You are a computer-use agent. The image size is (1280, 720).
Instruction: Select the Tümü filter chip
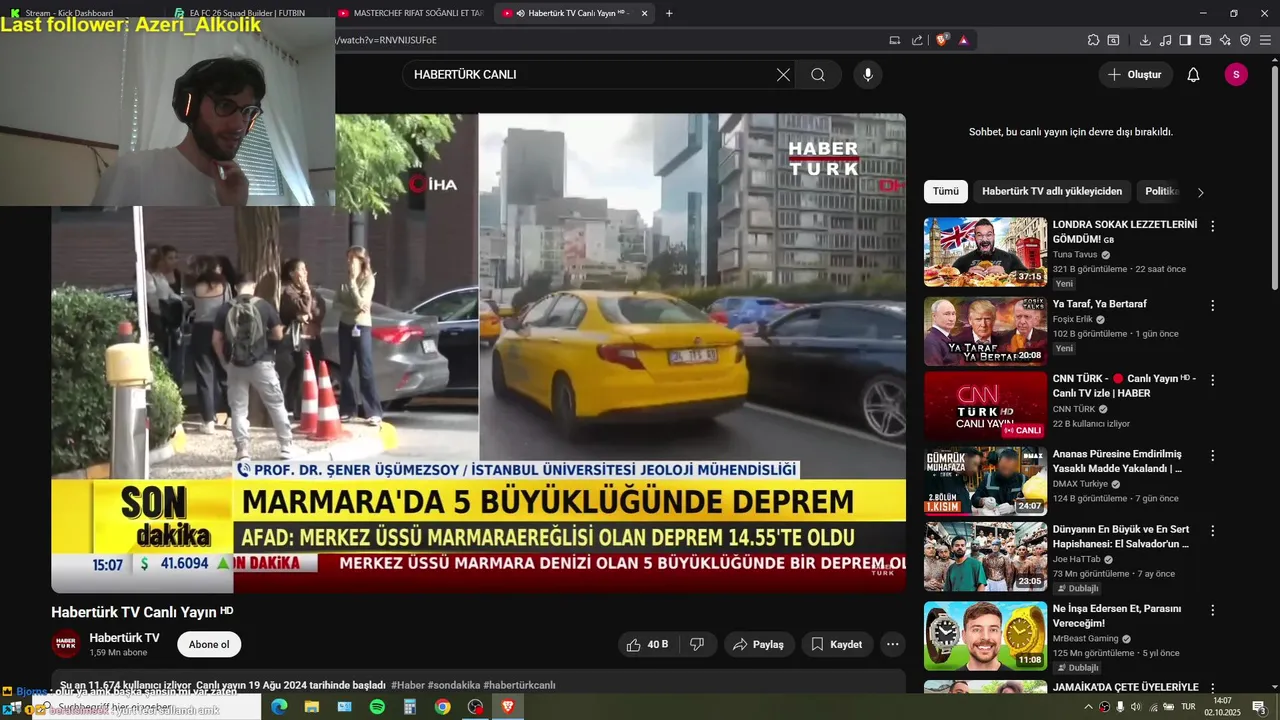coord(946,191)
